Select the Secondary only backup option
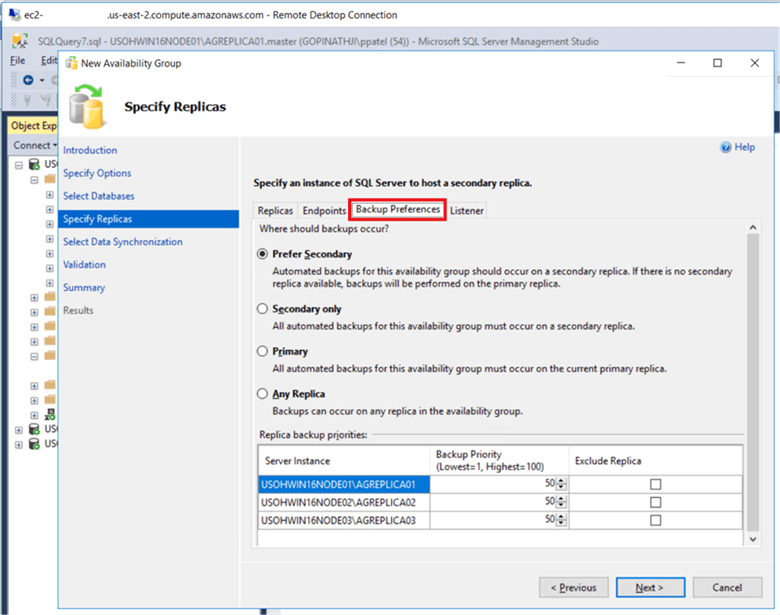The height and width of the screenshot is (615, 780). click(263, 309)
